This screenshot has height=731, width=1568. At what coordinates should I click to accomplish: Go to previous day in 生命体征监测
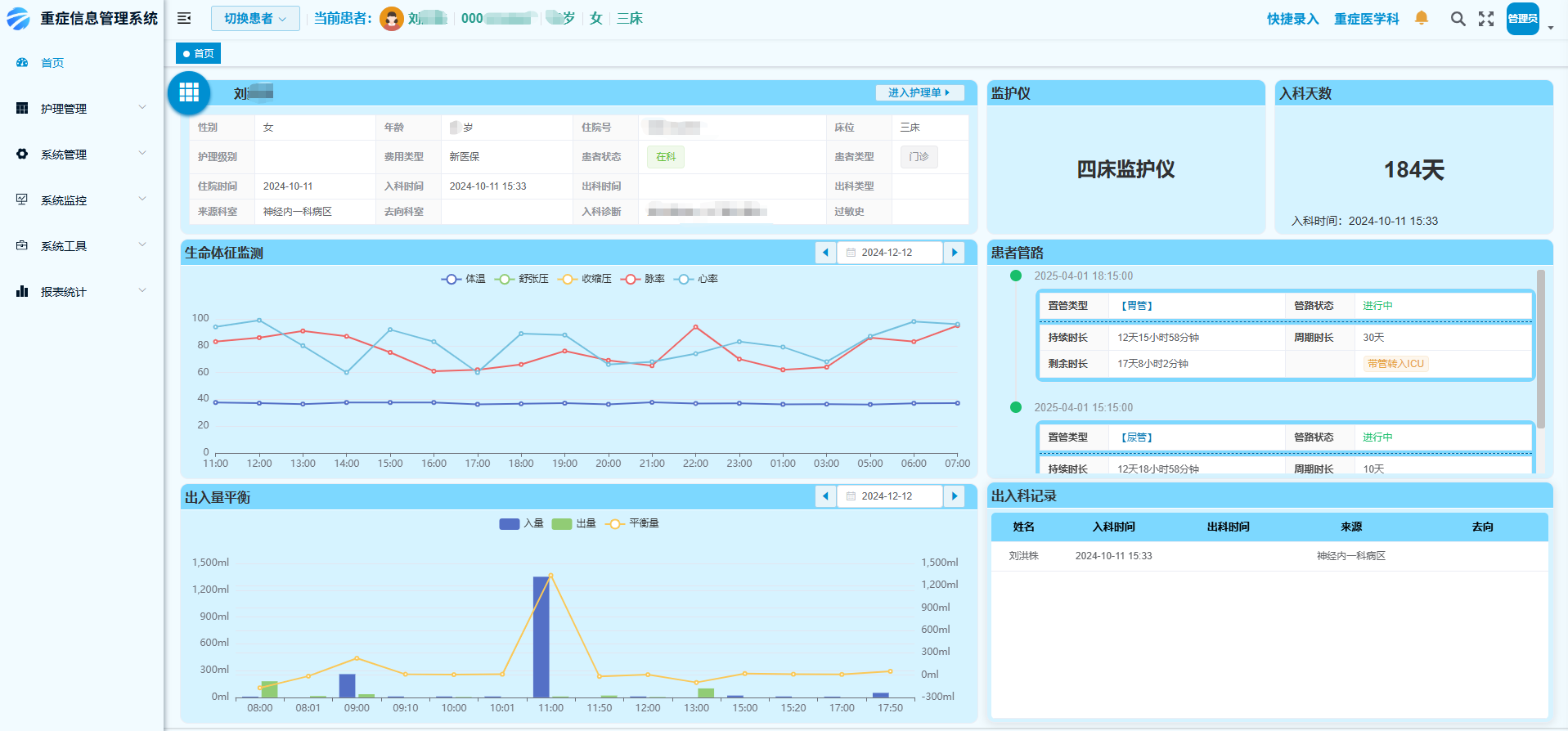click(825, 253)
